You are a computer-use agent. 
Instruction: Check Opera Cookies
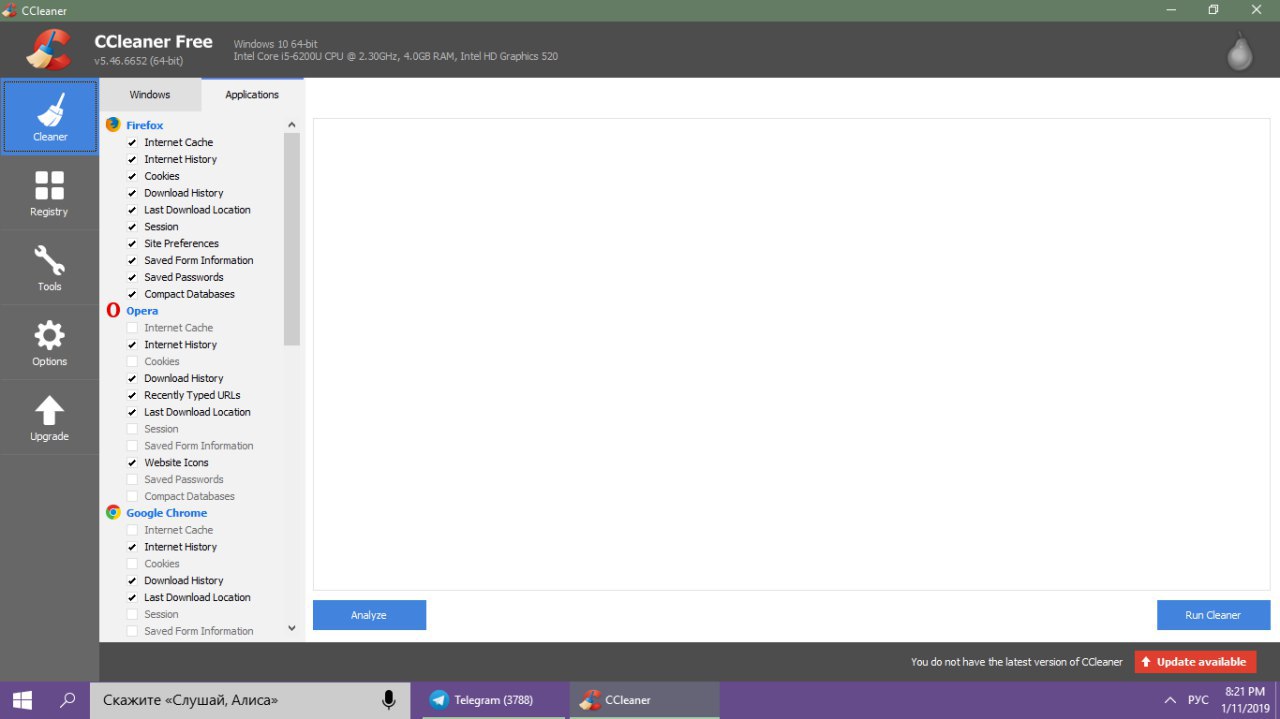132,362
